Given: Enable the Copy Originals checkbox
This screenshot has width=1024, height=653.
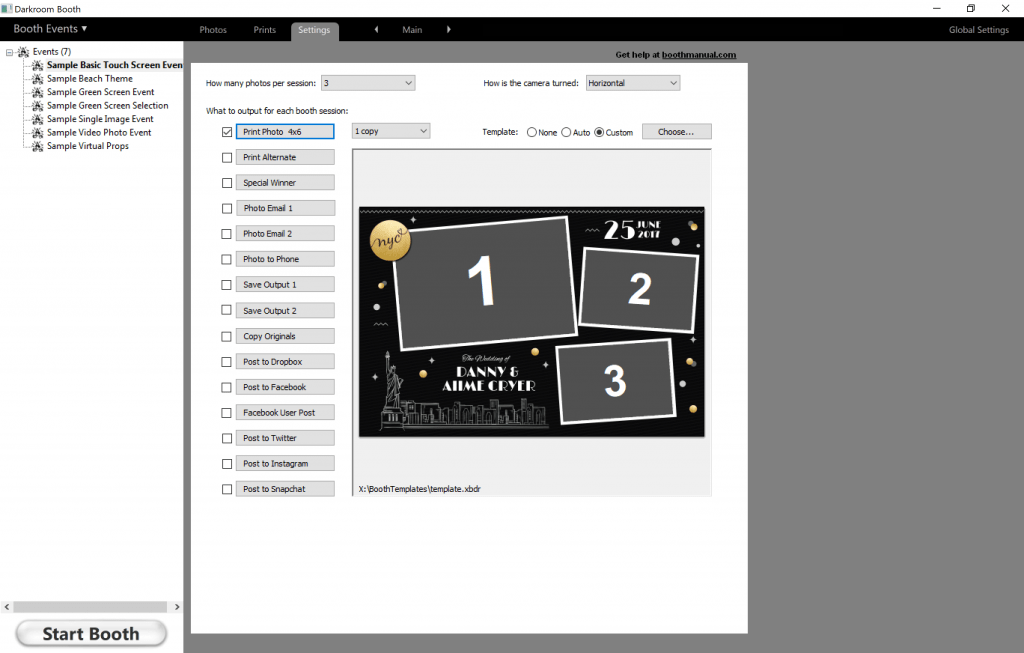Looking at the screenshot, I should pos(227,336).
